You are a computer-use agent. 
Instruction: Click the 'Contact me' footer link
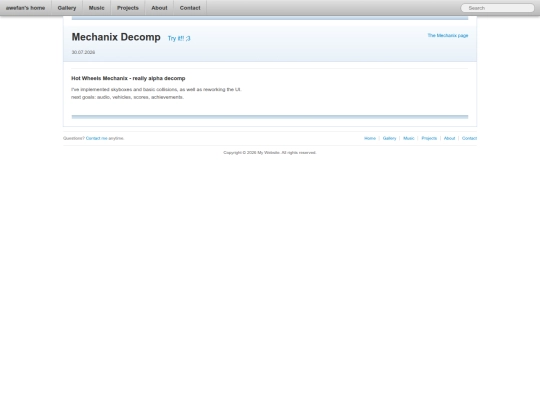(96, 138)
